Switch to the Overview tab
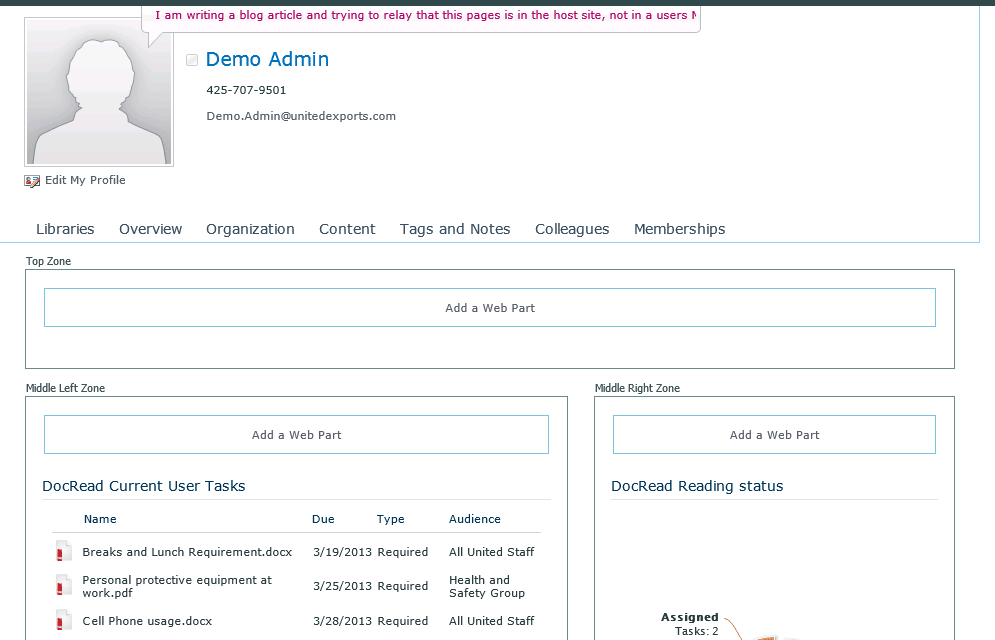Image resolution: width=995 pixels, height=640 pixels. point(150,229)
